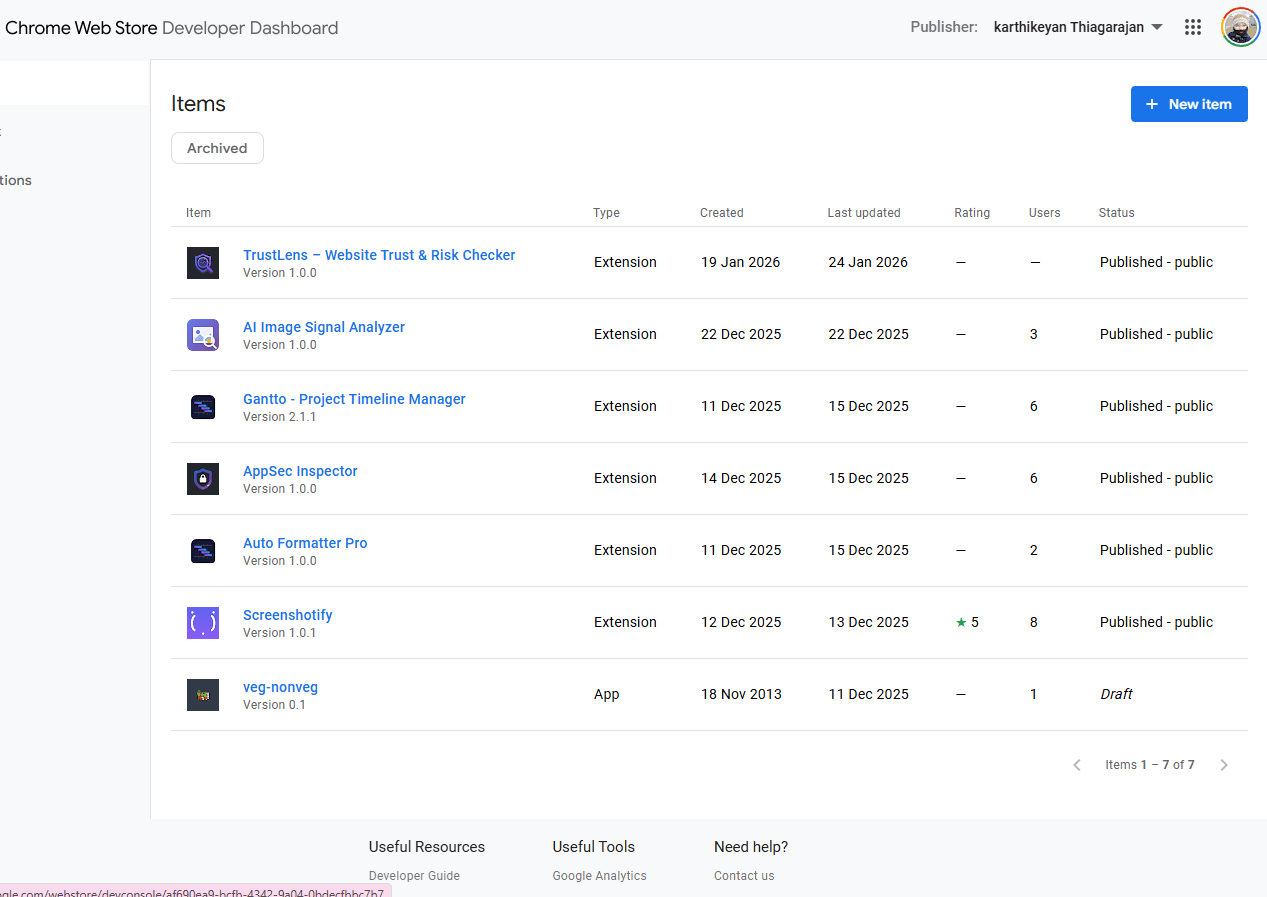The width and height of the screenshot is (1267, 897).
Task: Expand next page arrow in pagination
Action: click(x=1223, y=764)
